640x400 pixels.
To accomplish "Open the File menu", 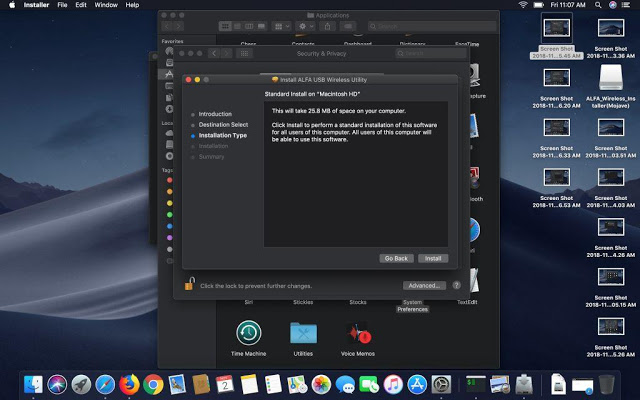I will click(x=63, y=6).
